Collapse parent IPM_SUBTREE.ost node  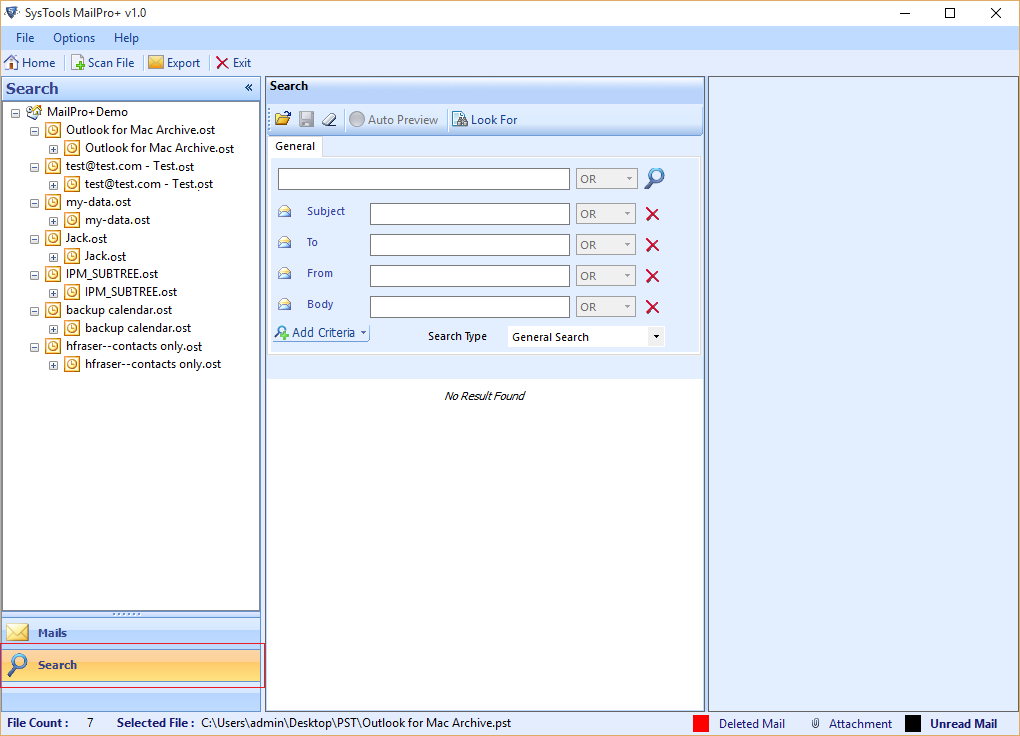[34, 276]
